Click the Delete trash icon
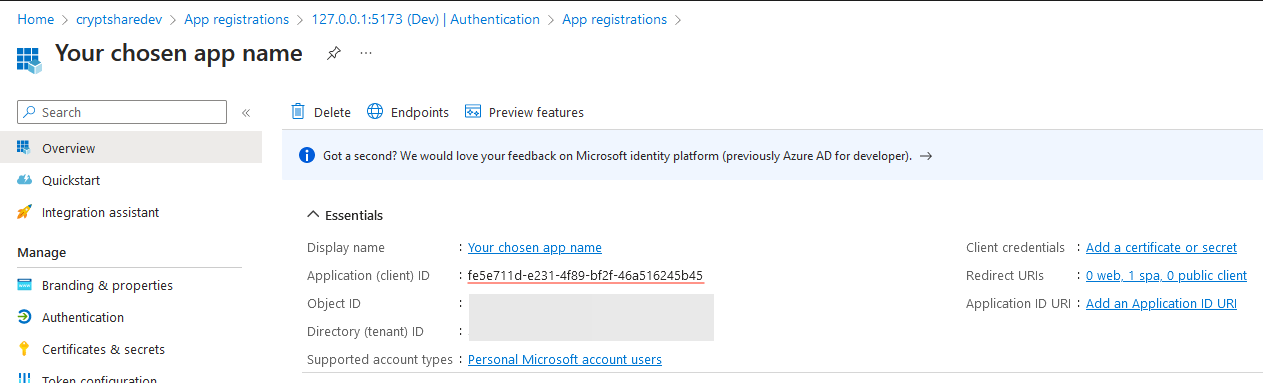 (298, 112)
